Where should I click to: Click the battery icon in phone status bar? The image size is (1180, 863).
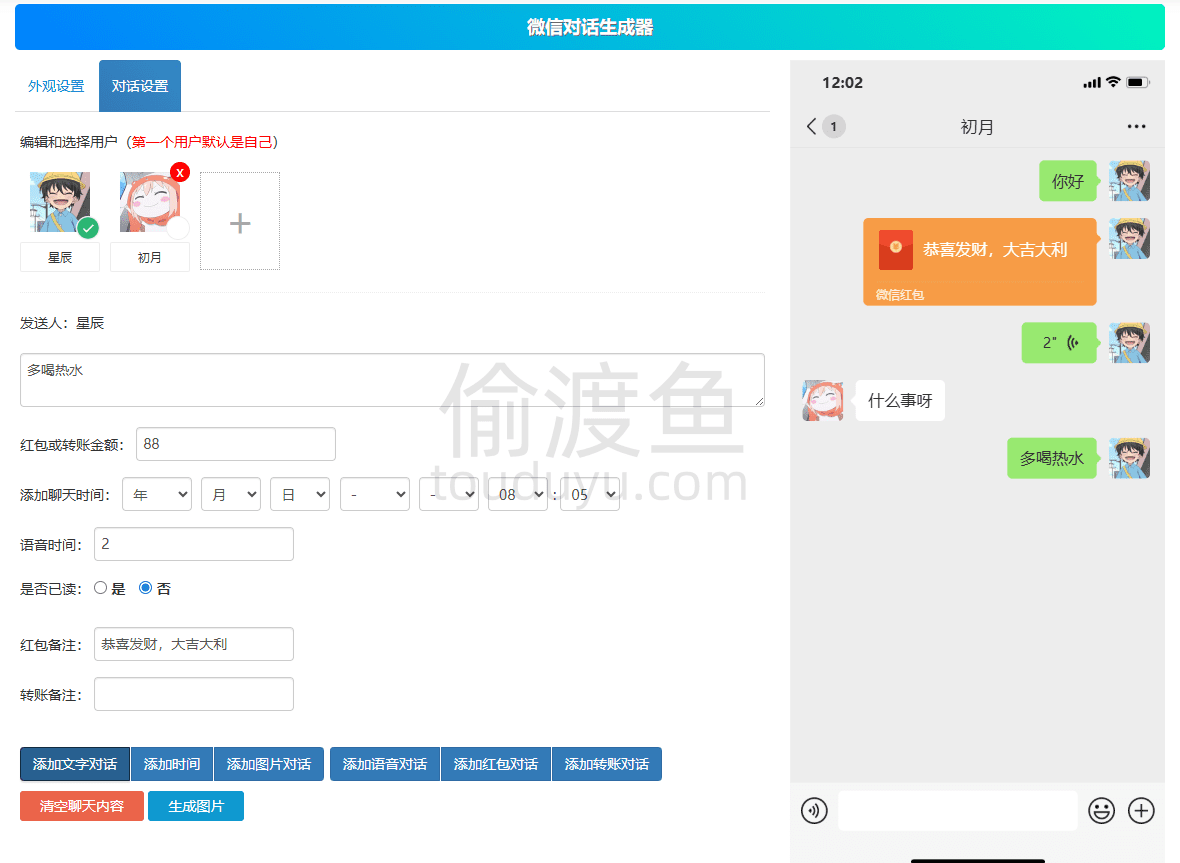(x=1137, y=82)
